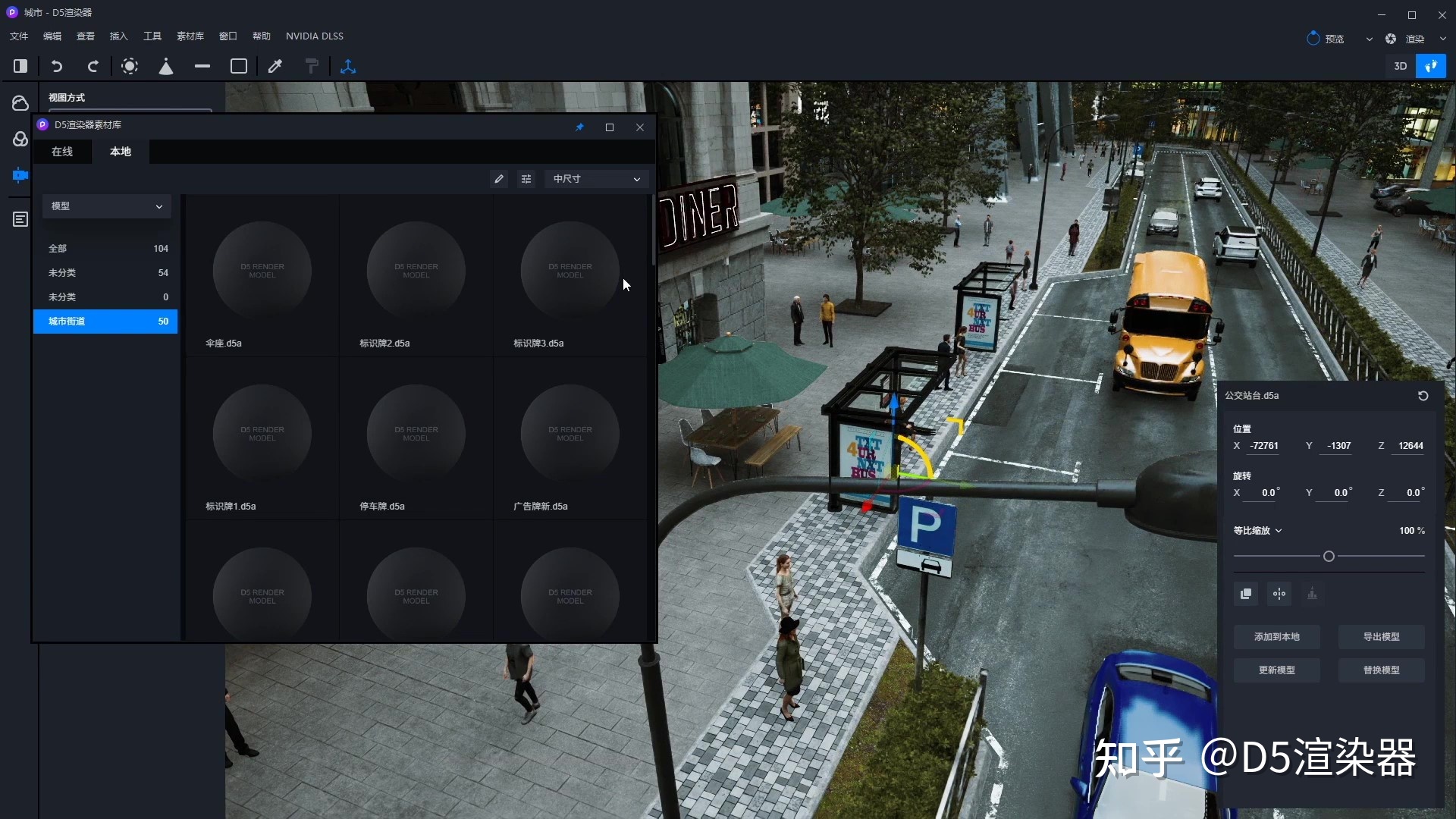Image resolution: width=1456 pixels, height=819 pixels.
Task: Click the undo arrow in toolbar
Action: [x=57, y=67]
